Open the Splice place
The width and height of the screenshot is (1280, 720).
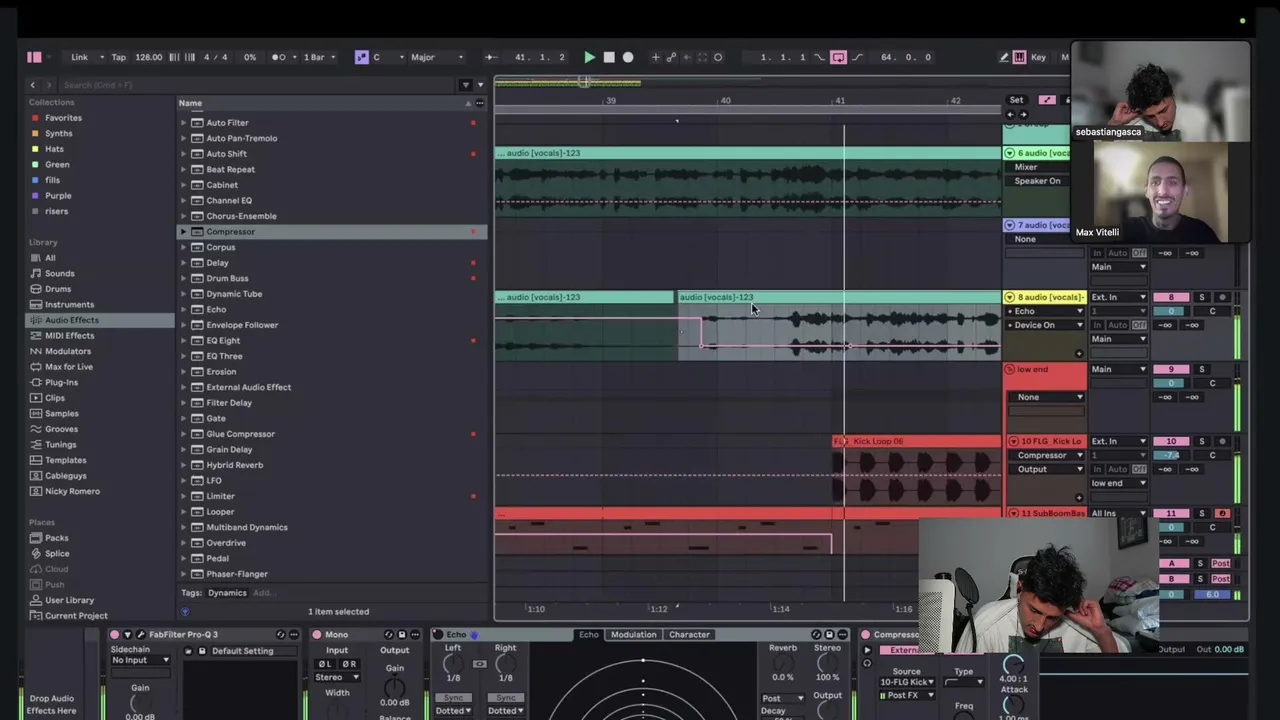coord(57,554)
